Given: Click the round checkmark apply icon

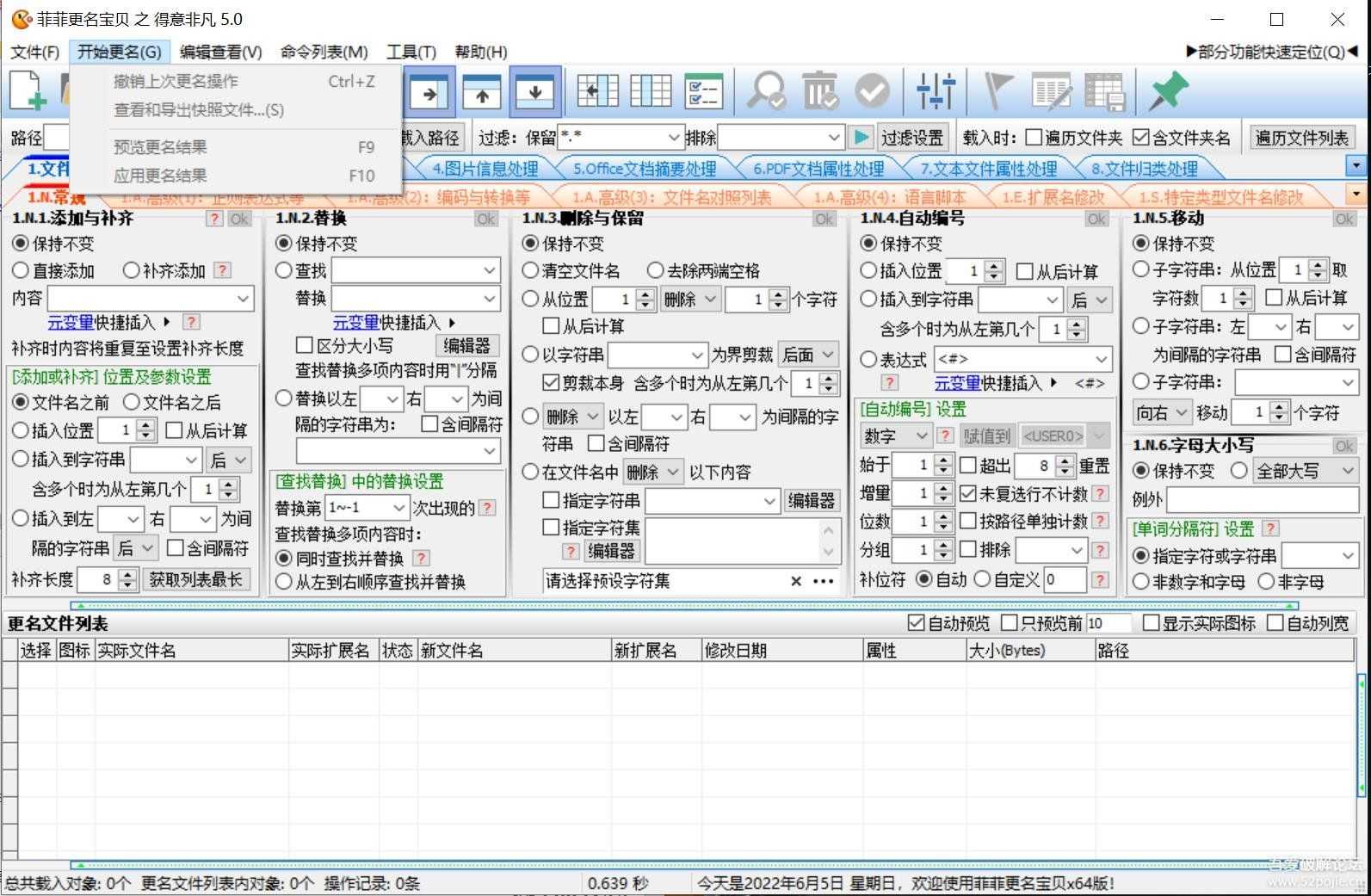Looking at the screenshot, I should 872,91.
